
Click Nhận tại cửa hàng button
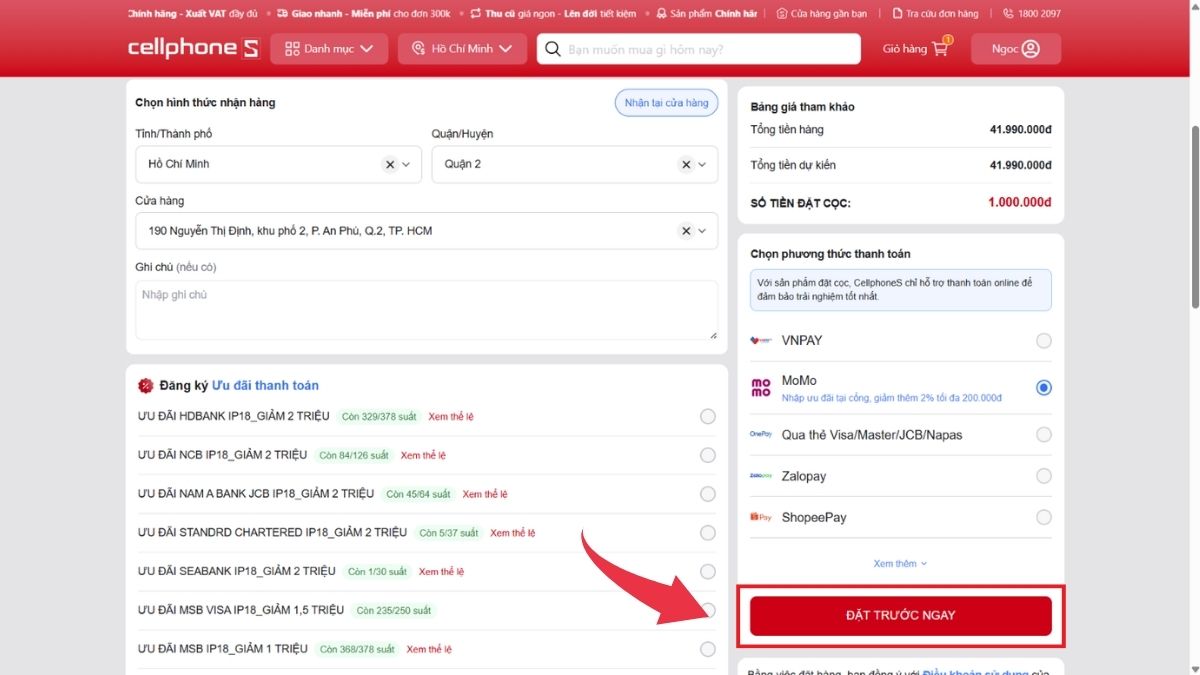(x=666, y=103)
